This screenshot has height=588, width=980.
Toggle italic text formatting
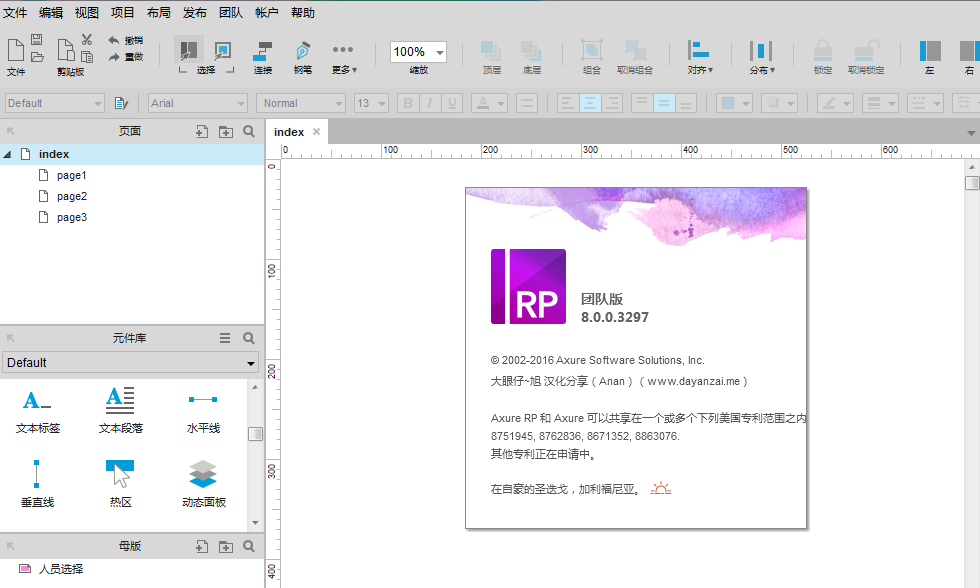tap(431, 103)
